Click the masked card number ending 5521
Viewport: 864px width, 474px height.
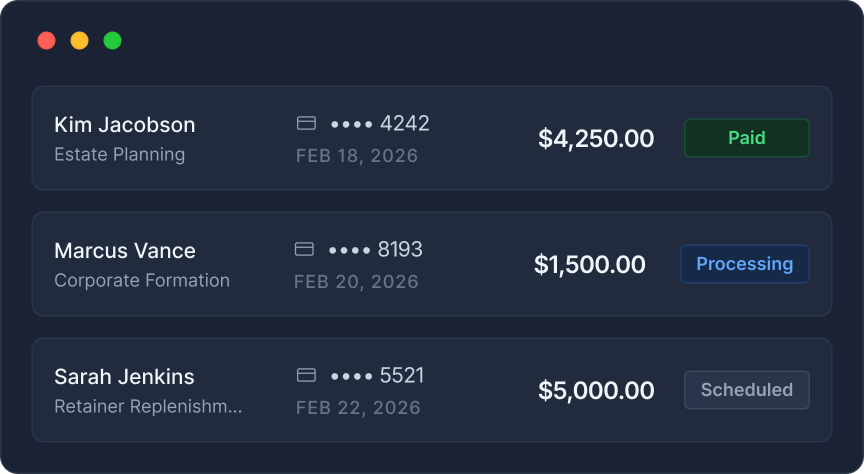click(377, 376)
